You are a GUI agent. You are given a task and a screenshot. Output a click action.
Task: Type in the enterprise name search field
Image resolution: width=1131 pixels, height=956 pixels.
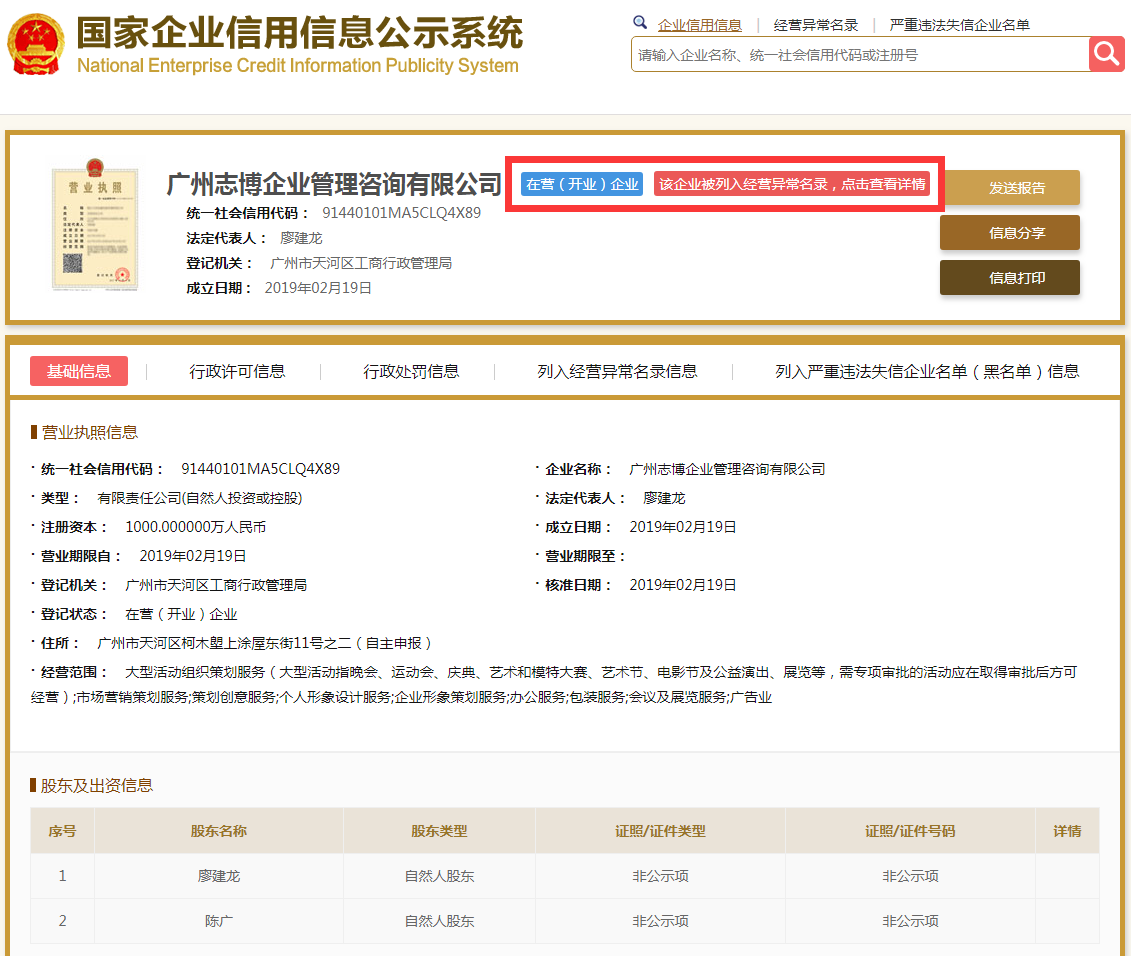[858, 55]
